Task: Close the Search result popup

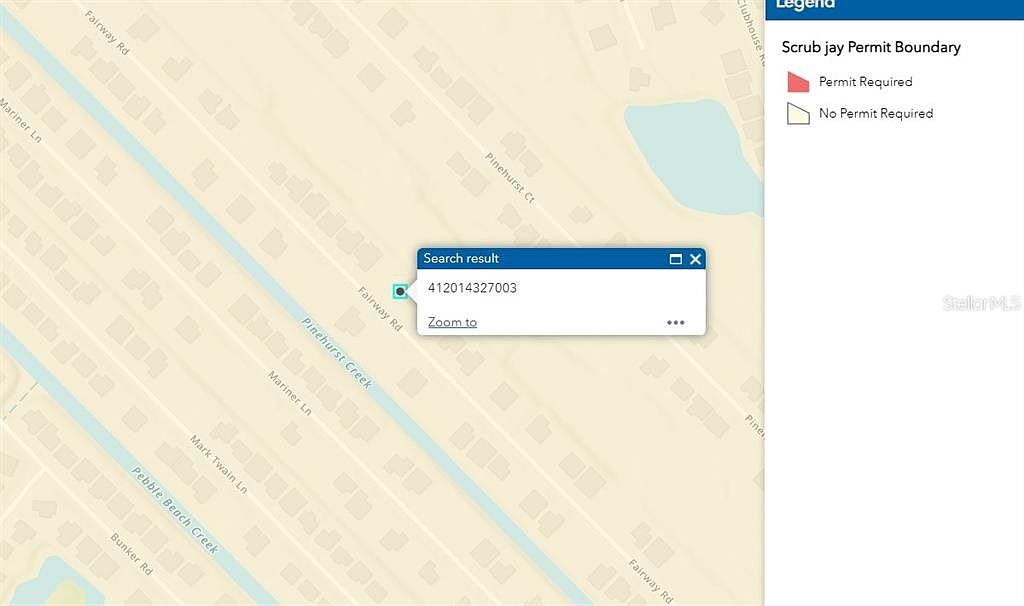Action: click(696, 259)
